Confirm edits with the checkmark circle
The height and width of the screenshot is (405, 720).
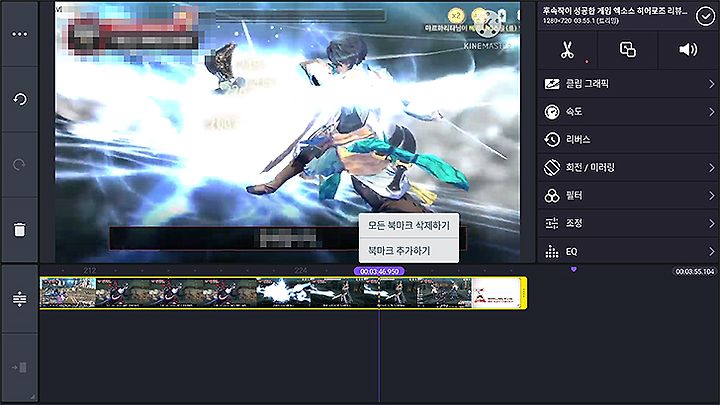coord(705,16)
